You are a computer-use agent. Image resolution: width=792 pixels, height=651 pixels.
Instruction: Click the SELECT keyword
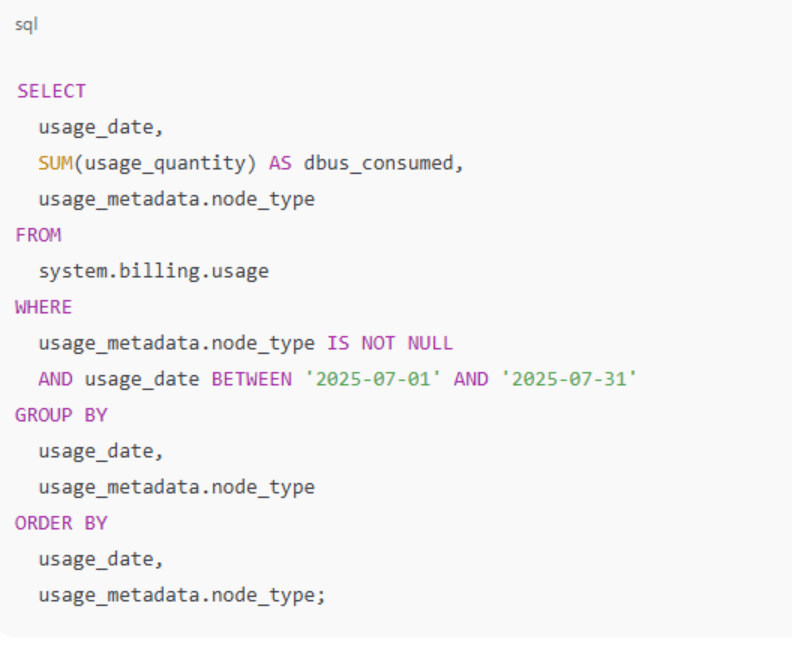(x=51, y=91)
